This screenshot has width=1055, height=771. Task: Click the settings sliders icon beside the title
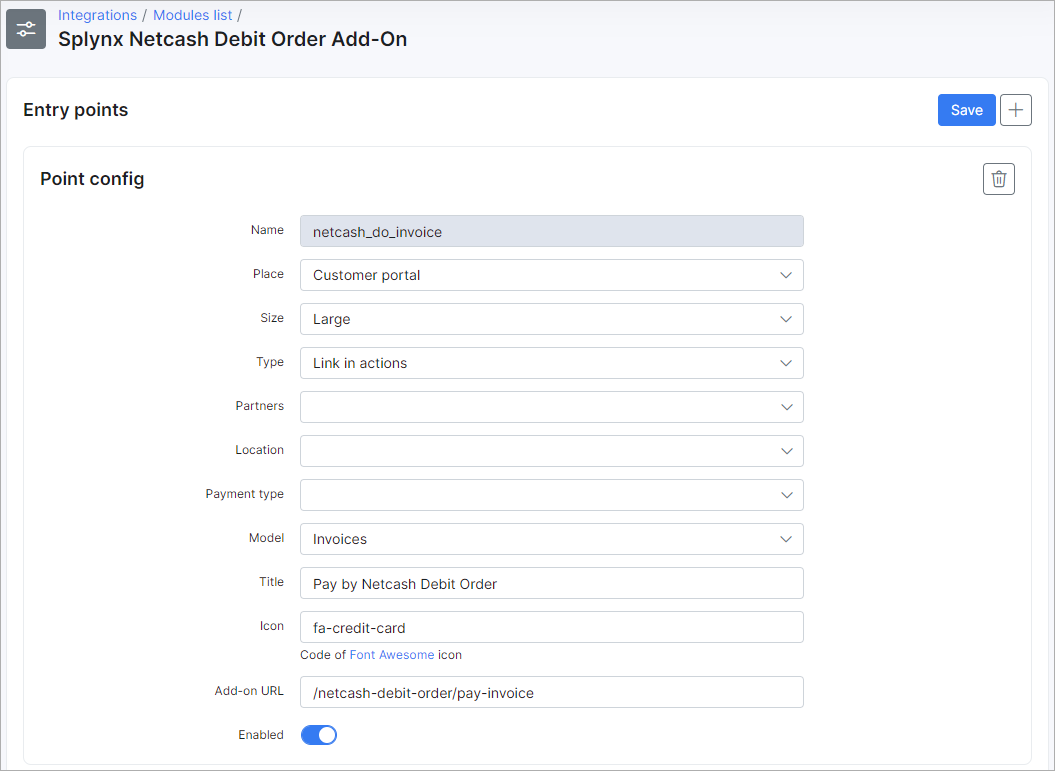coord(26,29)
